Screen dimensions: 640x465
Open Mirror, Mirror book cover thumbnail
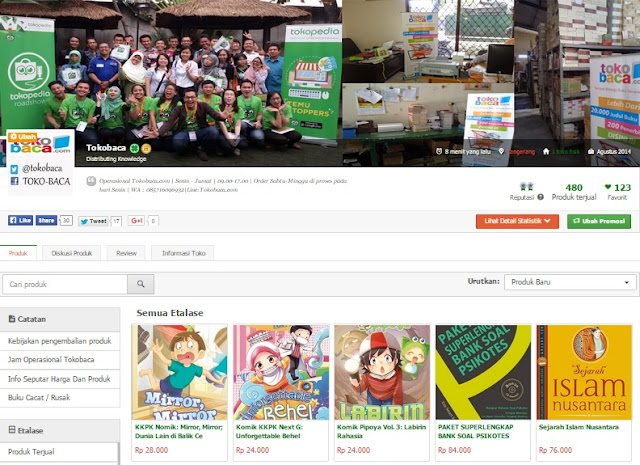pyautogui.click(x=180, y=372)
